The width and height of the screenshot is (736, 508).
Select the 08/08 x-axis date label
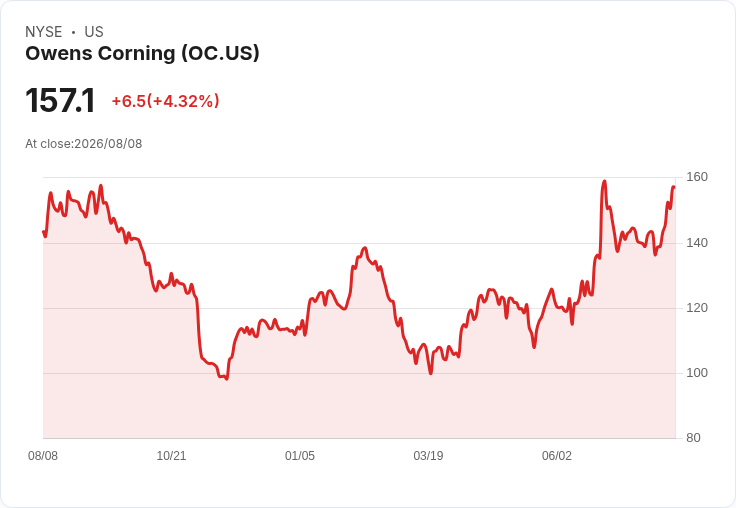pos(43,455)
